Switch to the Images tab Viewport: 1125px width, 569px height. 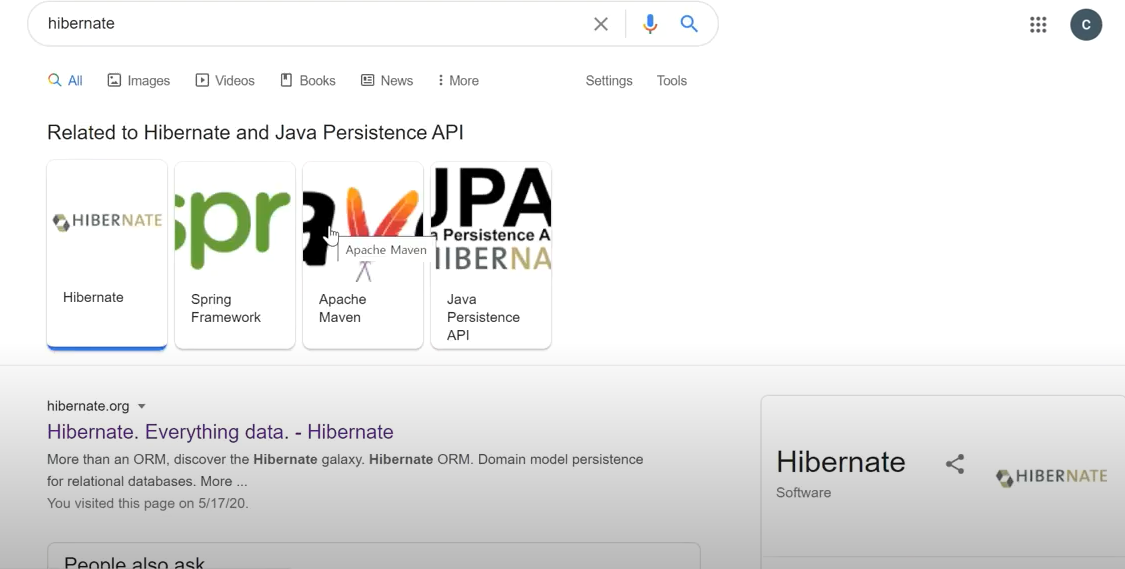138,80
